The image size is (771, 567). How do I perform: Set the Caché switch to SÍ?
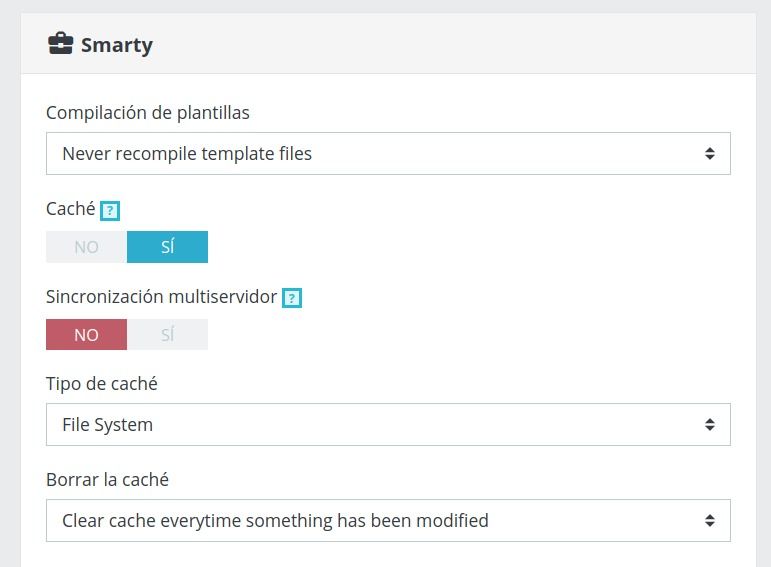coord(167,247)
